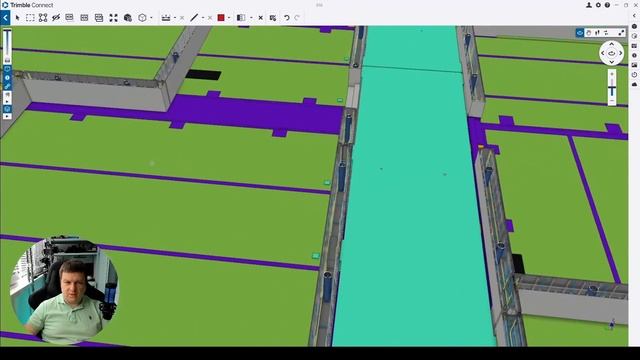Open the measure tool dropdown arrow
640x360 pixels.
(175, 18)
